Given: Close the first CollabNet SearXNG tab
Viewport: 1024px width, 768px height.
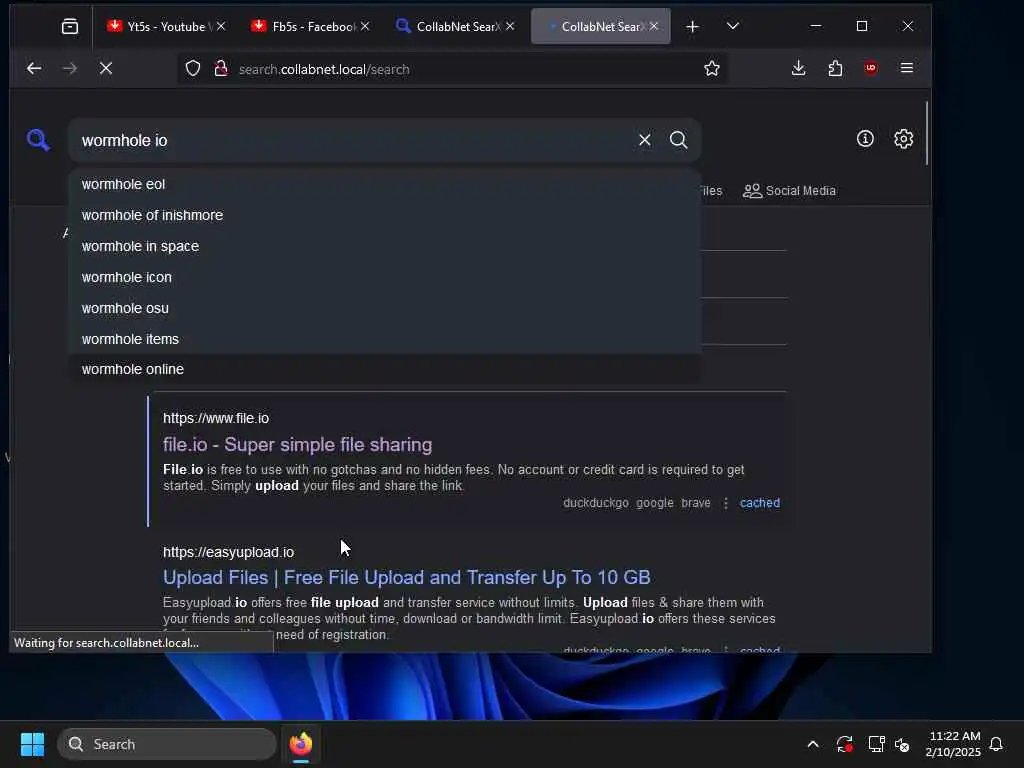Looking at the screenshot, I should click(x=510, y=26).
